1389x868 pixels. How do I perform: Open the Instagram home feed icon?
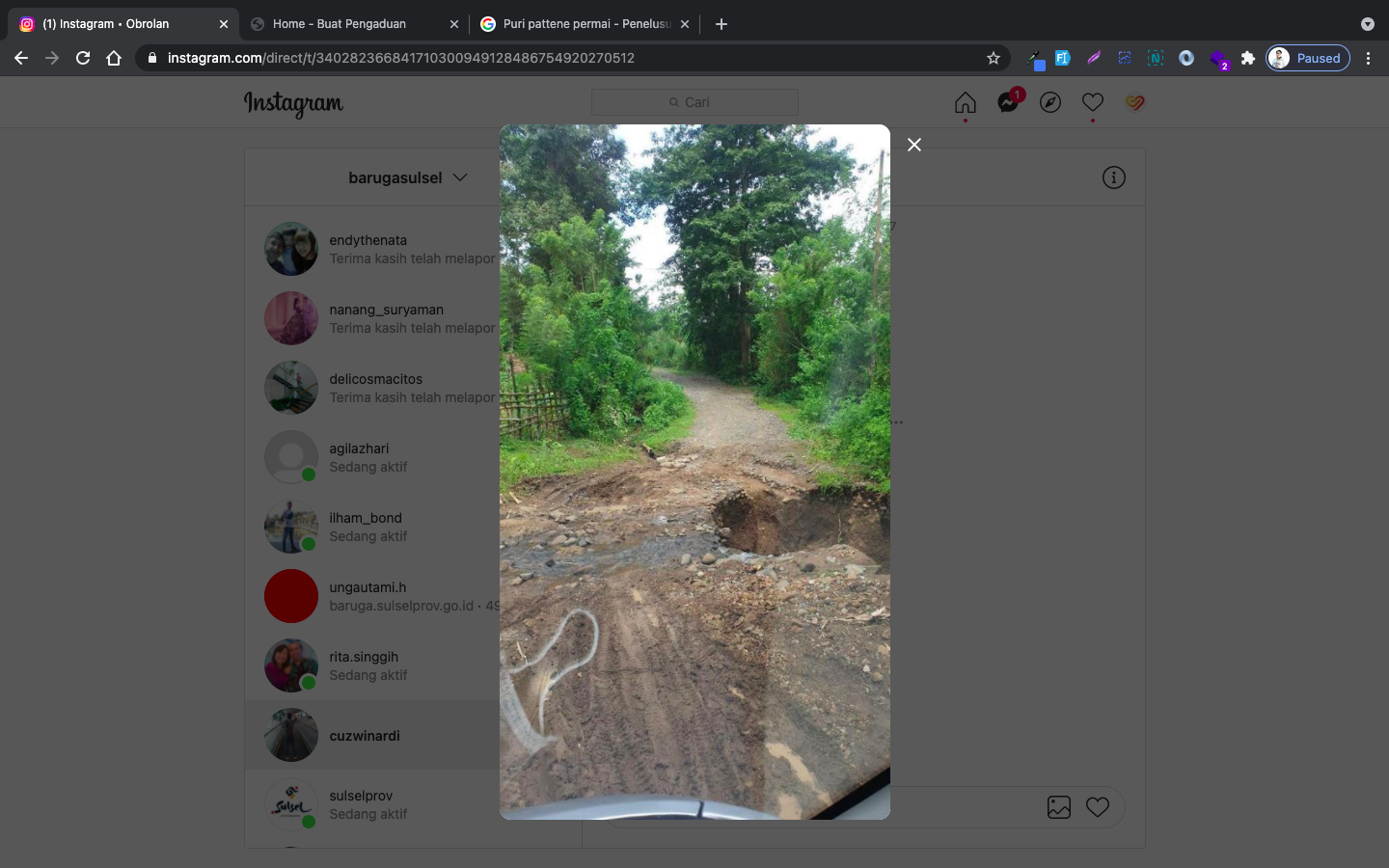click(x=966, y=102)
